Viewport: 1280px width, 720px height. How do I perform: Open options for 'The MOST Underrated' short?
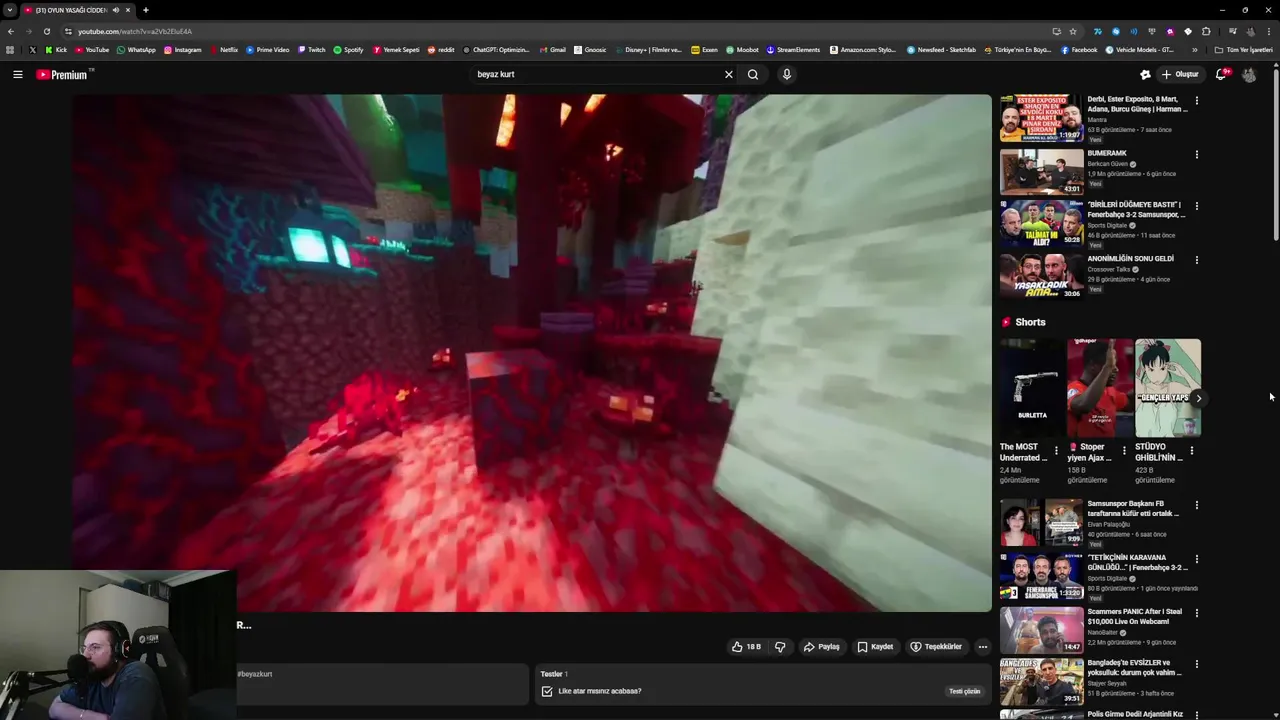point(1056,451)
